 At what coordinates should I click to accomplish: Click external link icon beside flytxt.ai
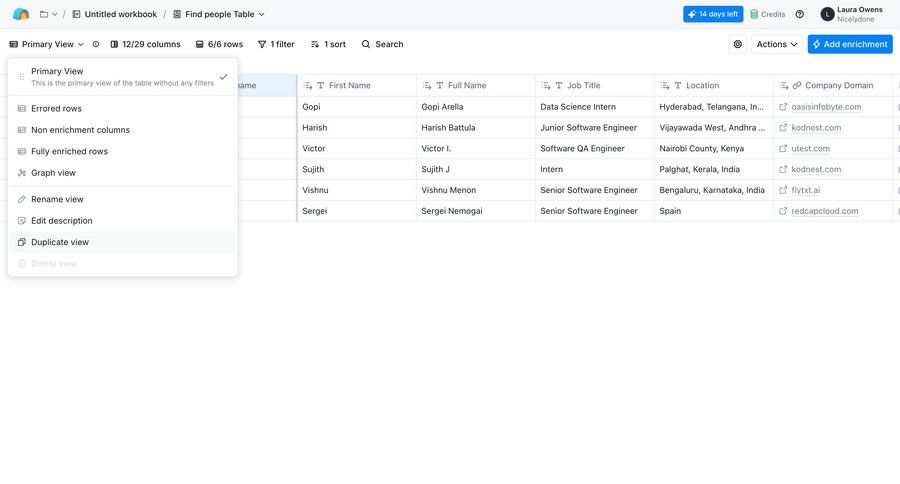point(783,190)
